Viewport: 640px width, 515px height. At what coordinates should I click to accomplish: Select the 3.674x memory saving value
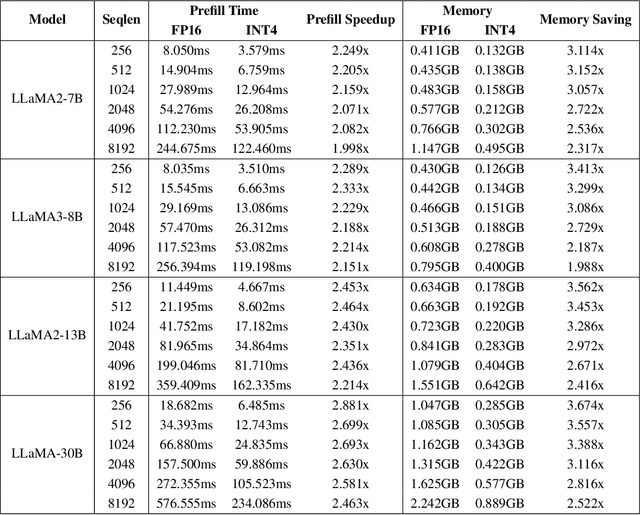pyautogui.click(x=584, y=403)
